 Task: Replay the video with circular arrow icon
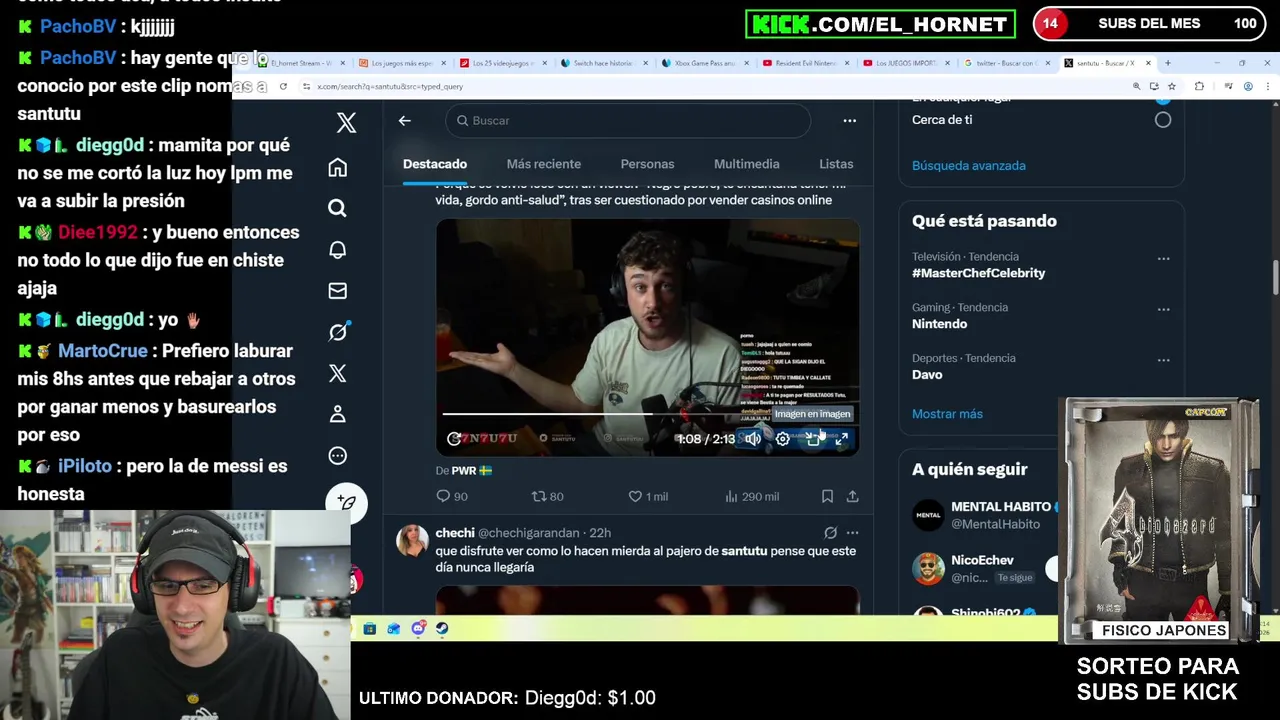[x=454, y=438]
